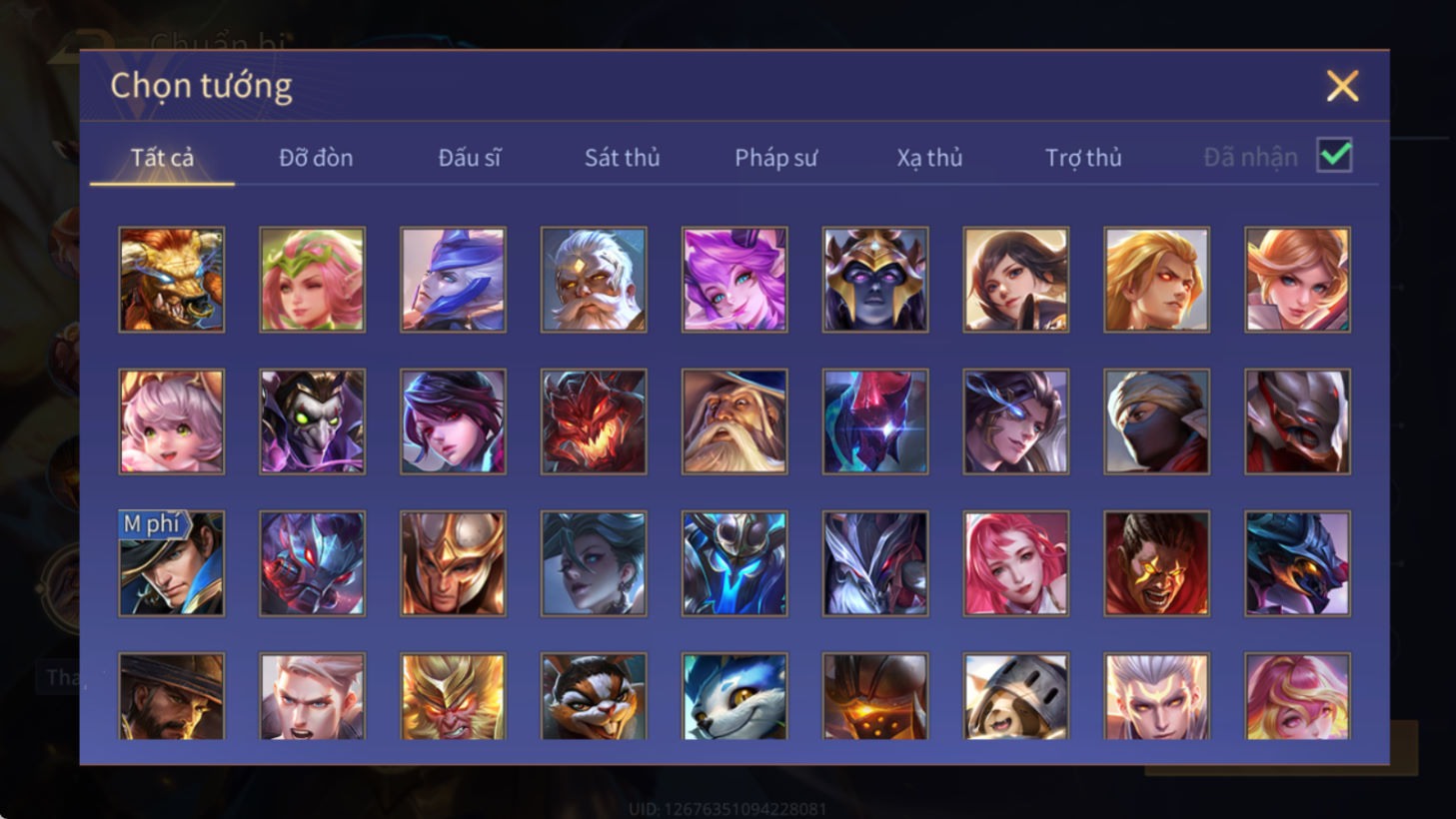The width and height of the screenshot is (1456, 819).
Task: Open the 'Sát thủ' tab
Action: point(623,158)
